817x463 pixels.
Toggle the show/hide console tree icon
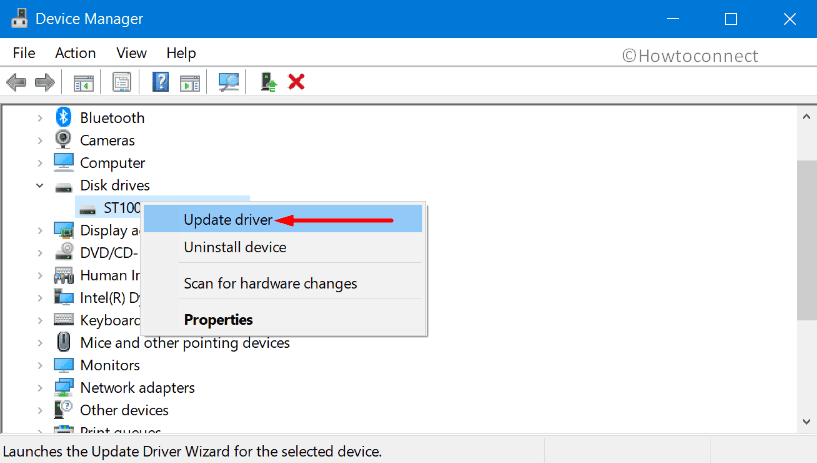coord(83,82)
